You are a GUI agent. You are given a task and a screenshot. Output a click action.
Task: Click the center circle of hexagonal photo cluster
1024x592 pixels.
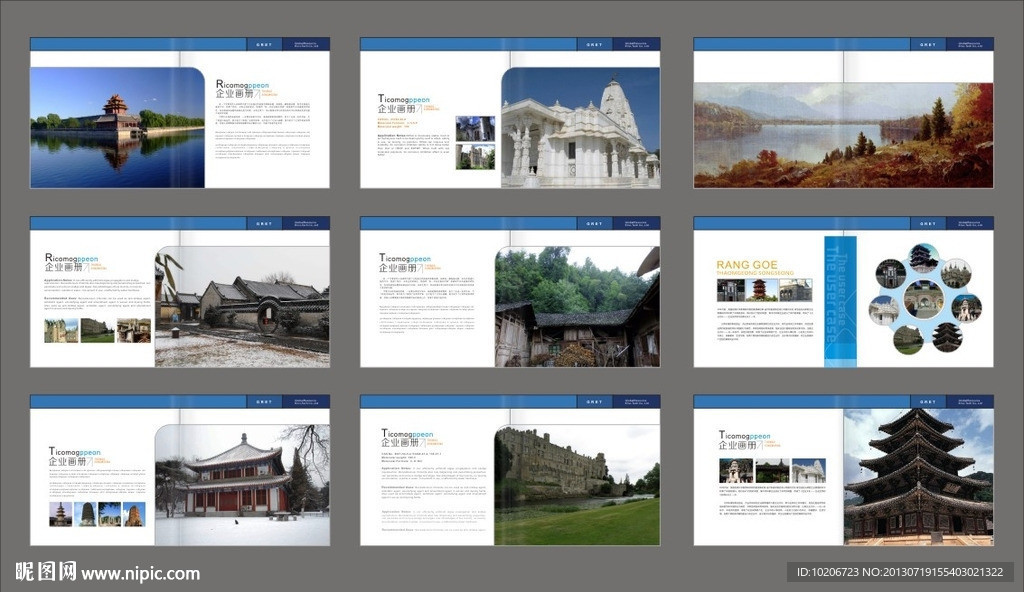[924, 299]
